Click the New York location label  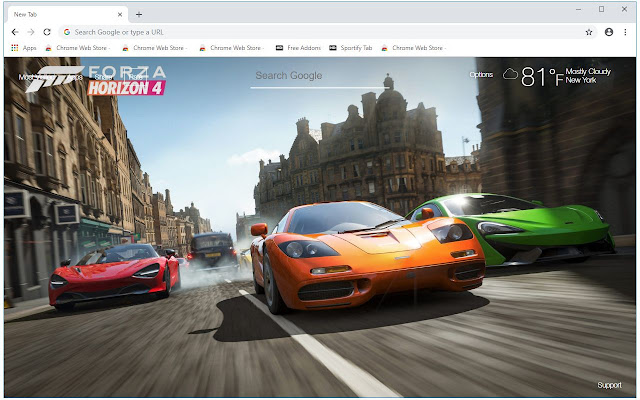tap(581, 80)
